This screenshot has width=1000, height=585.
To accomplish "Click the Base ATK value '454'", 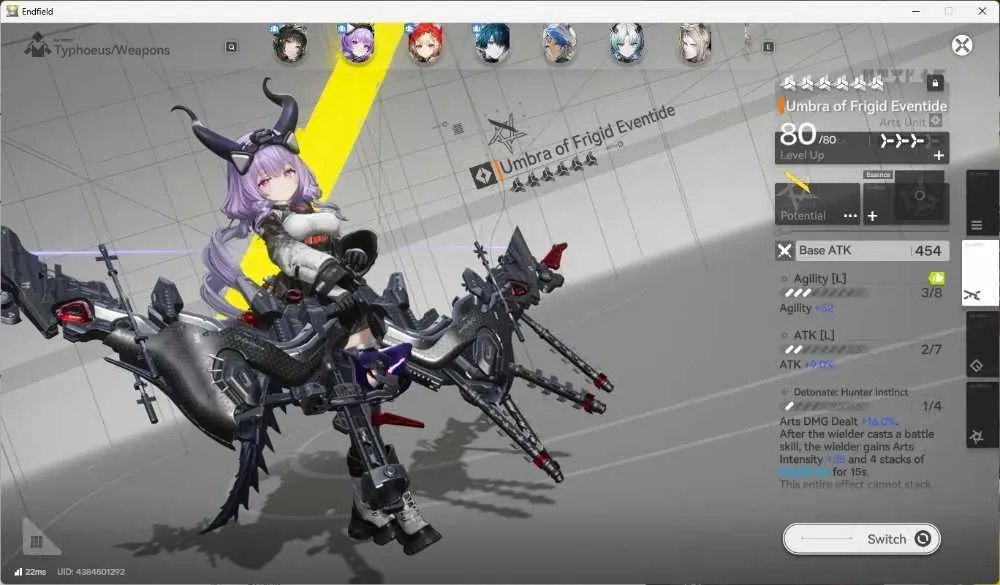I will 928,251.
